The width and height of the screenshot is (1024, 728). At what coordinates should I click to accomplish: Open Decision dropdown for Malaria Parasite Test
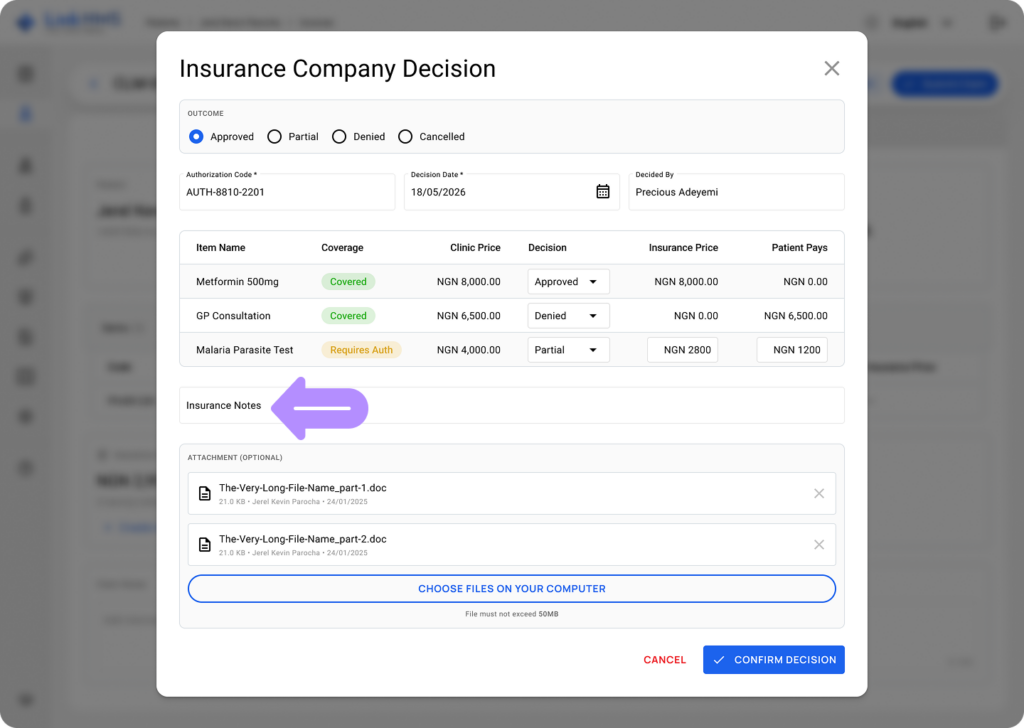coord(568,349)
